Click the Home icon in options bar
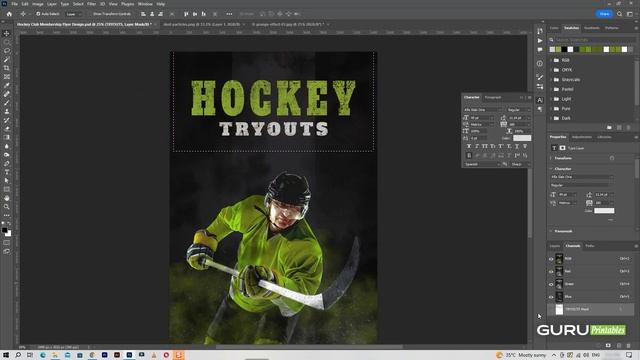This screenshot has height=360, width=640. tap(9, 14)
